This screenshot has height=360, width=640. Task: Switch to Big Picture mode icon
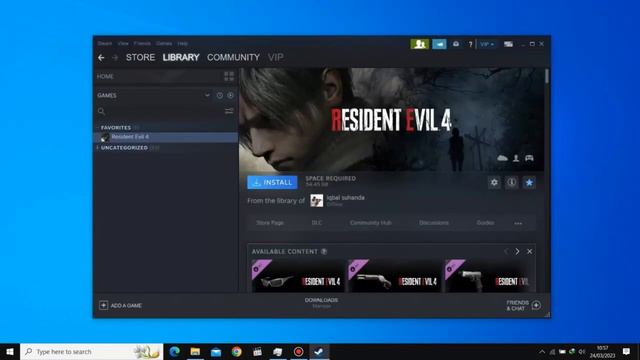point(508,44)
